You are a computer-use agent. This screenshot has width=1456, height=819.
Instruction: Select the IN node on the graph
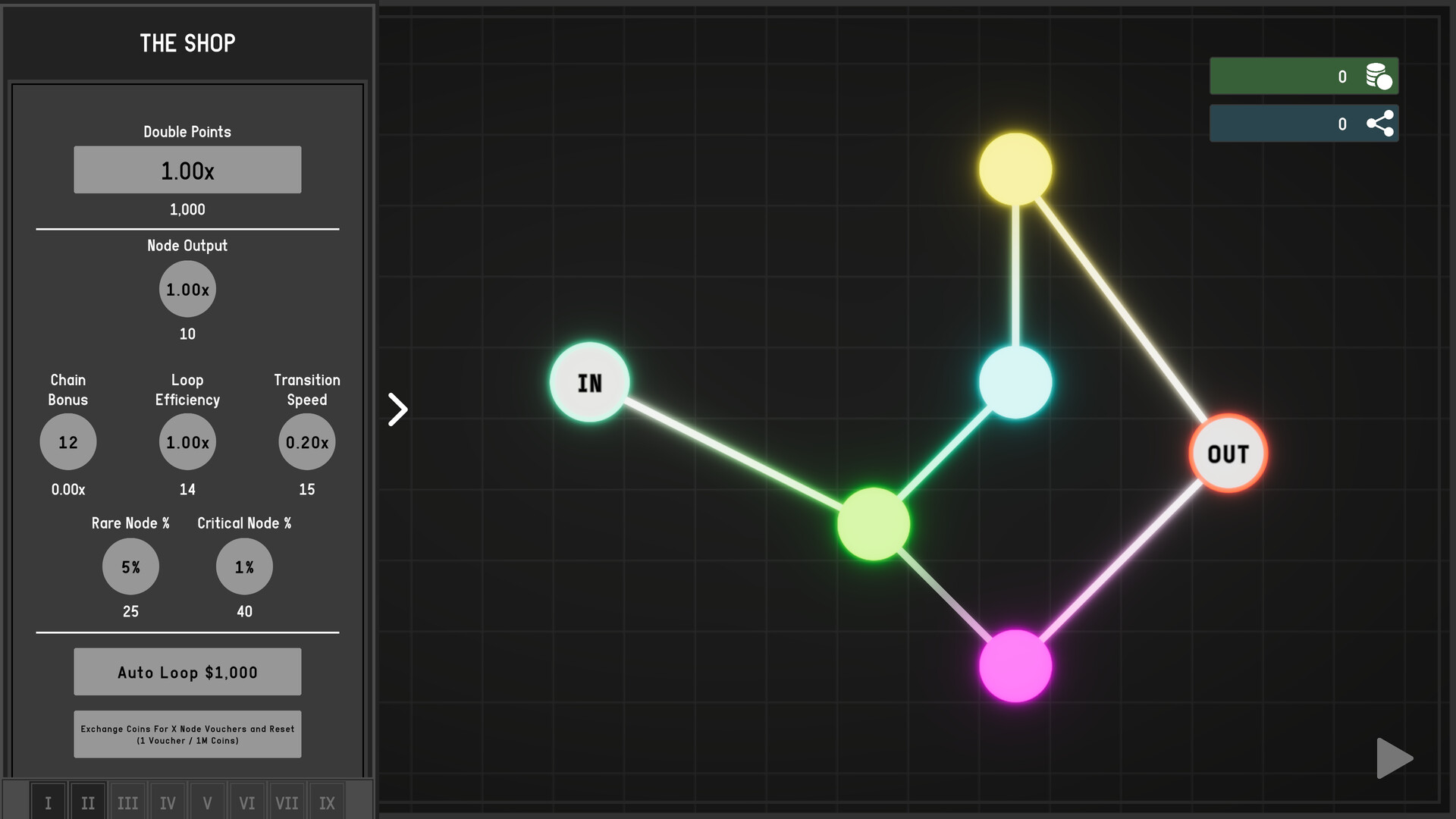pyautogui.click(x=589, y=383)
